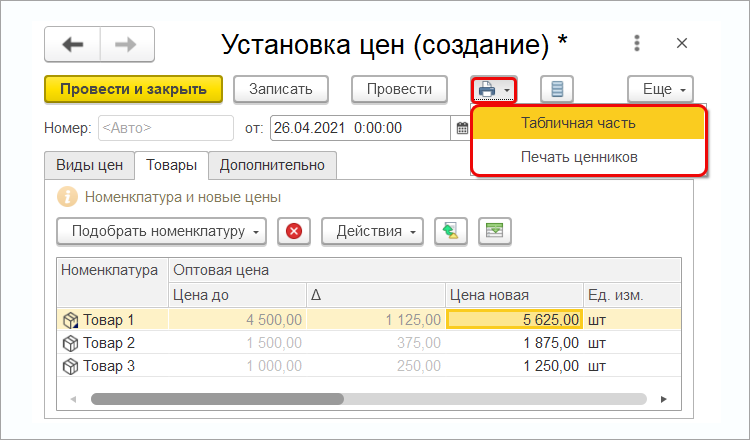Choose Печать ценников from print menu
Viewport: 750px width, 440px height.
pyautogui.click(x=579, y=157)
